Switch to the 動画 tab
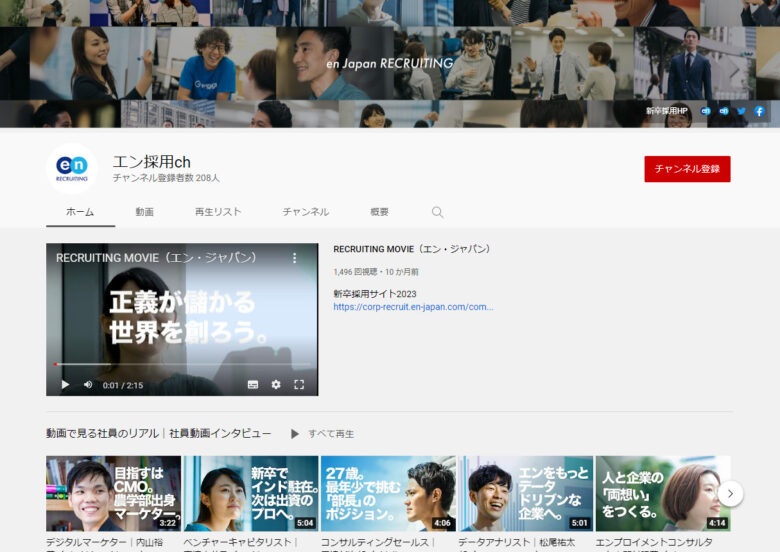This screenshot has height=552, width=780. [144, 212]
